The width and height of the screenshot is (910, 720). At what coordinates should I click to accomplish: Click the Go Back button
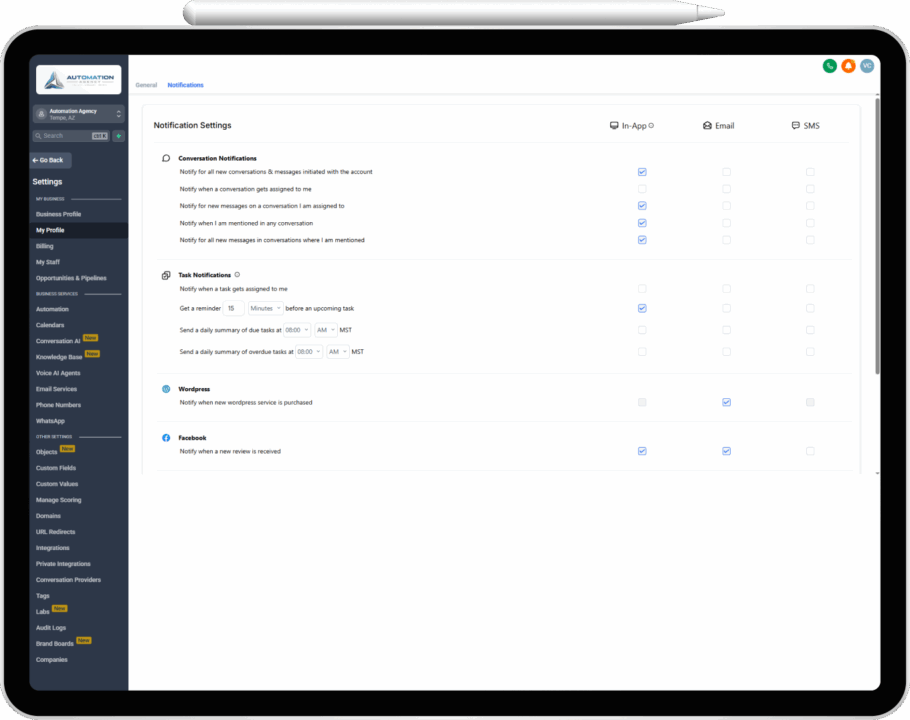51,160
